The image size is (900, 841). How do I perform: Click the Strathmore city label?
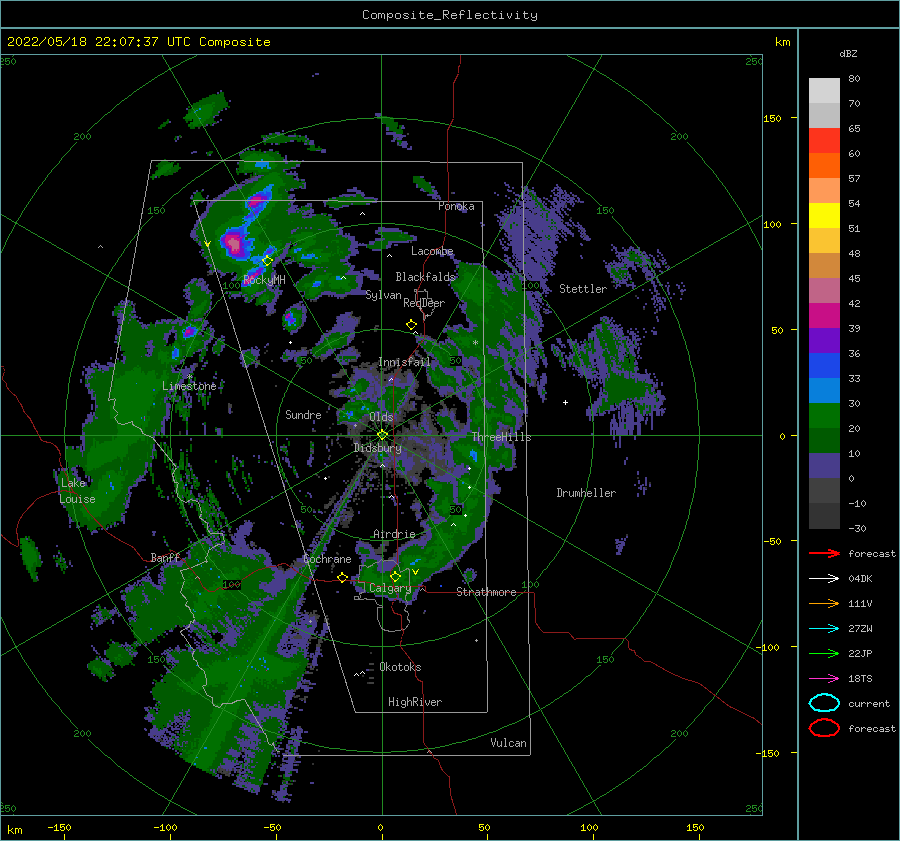tap(486, 592)
